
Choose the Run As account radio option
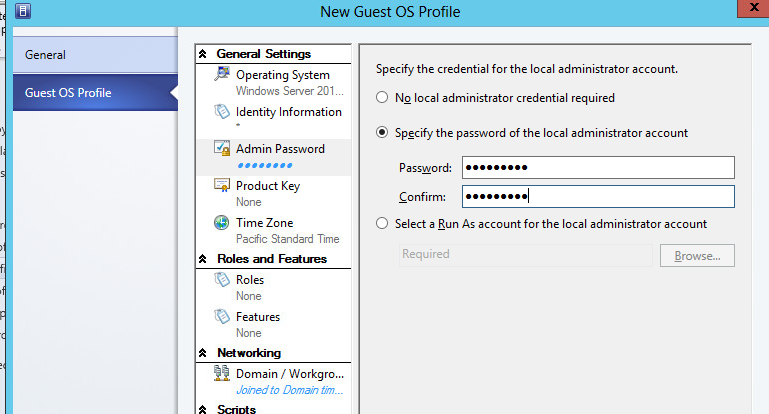(382, 224)
